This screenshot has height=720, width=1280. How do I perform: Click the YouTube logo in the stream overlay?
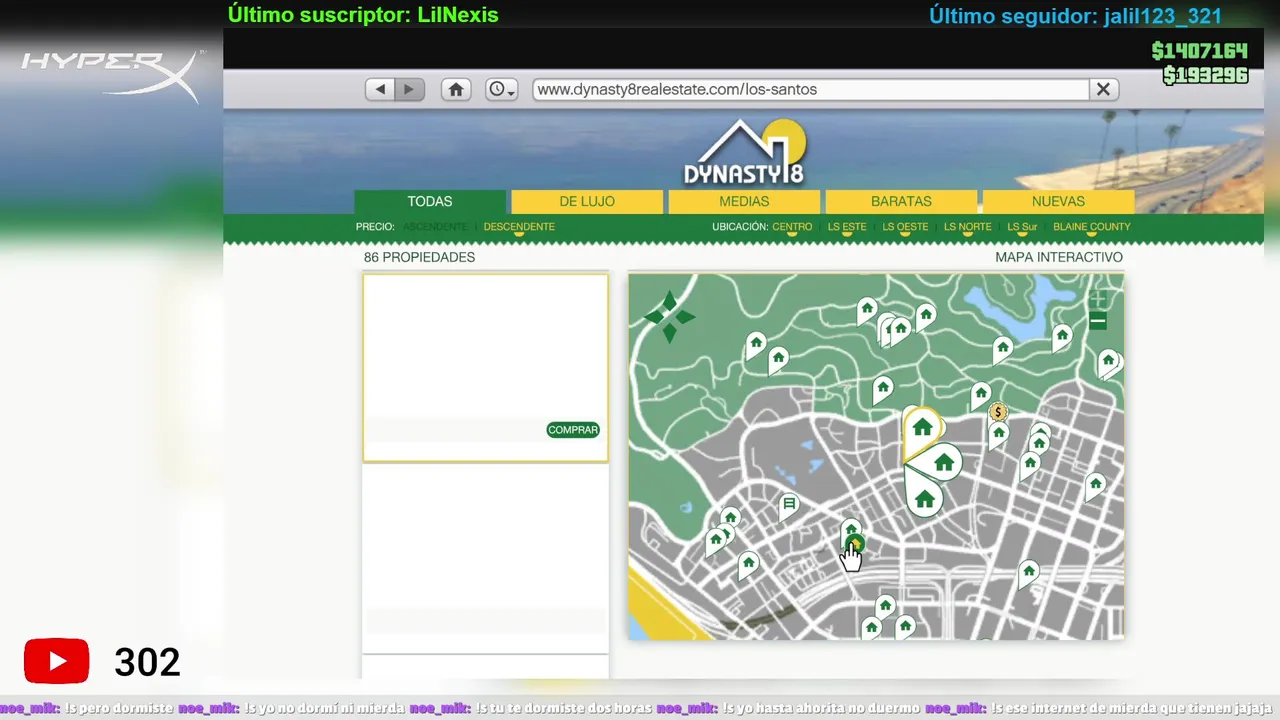click(57, 661)
